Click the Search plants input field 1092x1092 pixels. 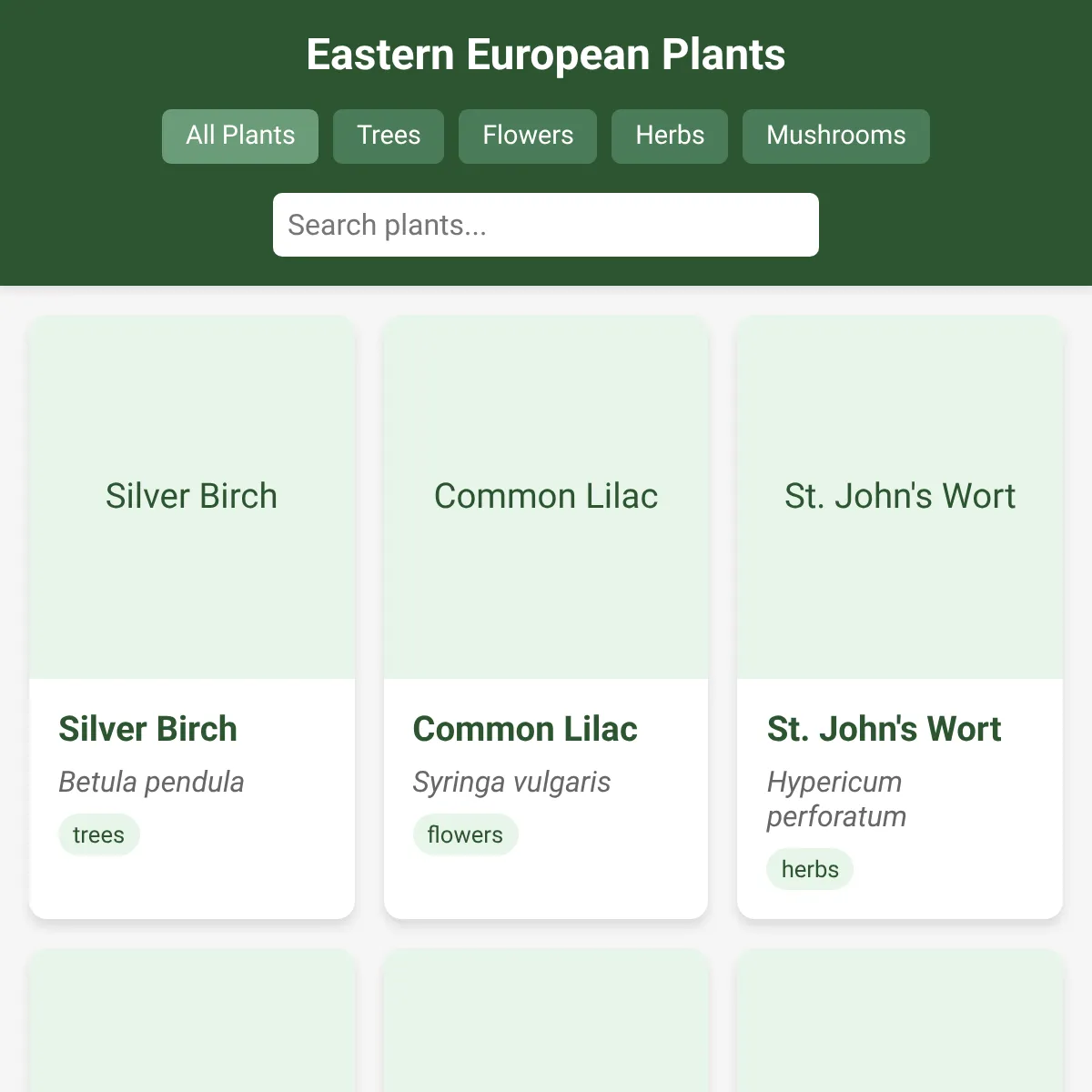tap(546, 225)
